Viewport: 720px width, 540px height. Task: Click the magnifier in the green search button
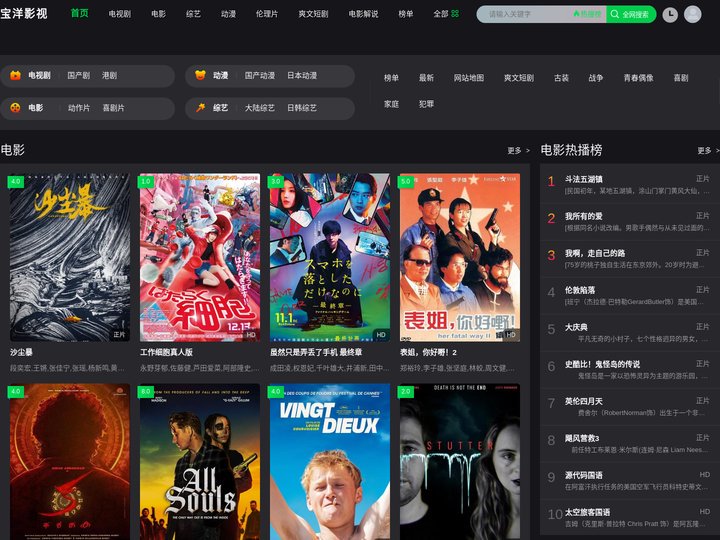pyautogui.click(x=614, y=14)
